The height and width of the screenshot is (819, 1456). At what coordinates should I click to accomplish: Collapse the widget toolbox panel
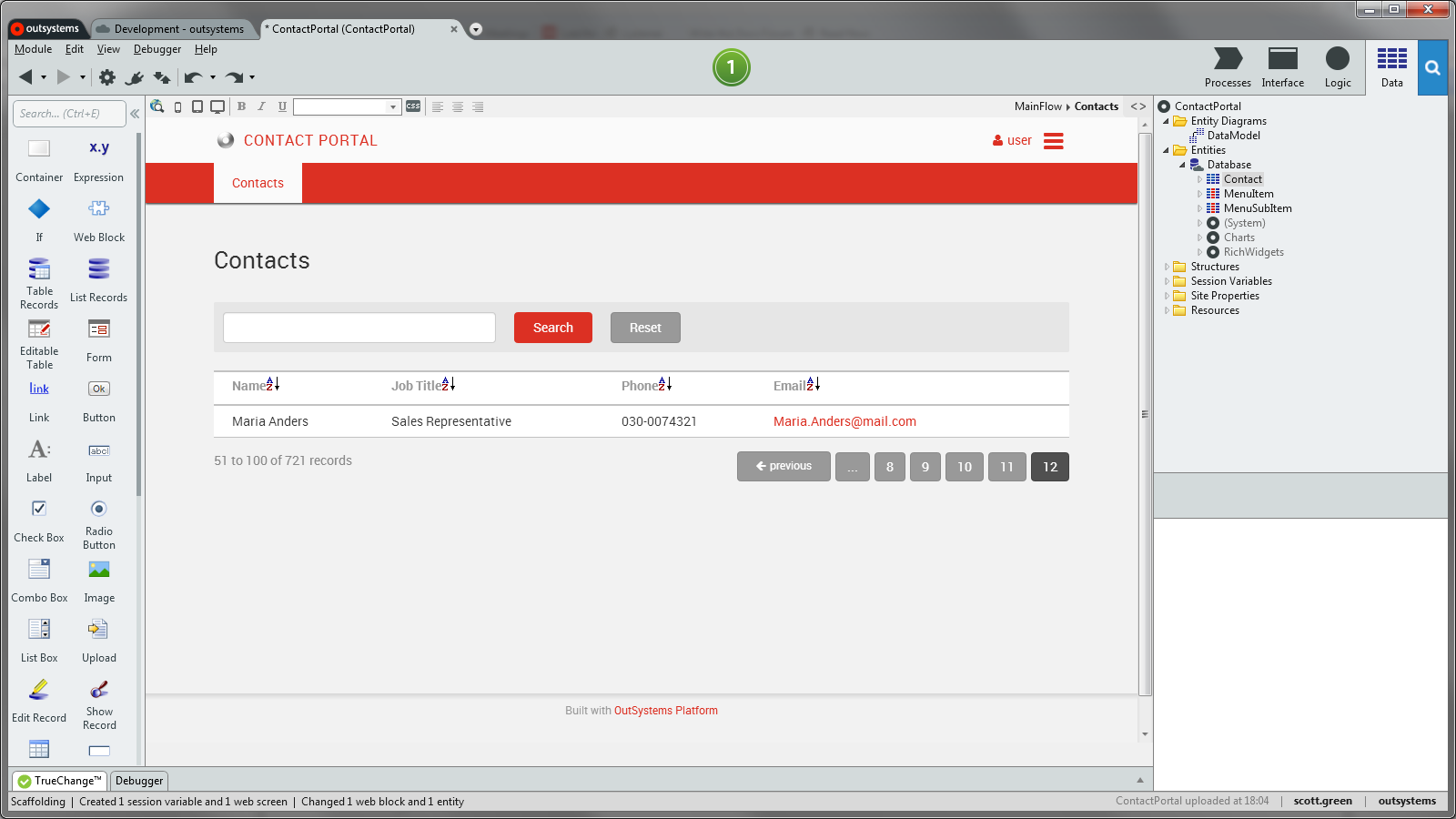135,114
